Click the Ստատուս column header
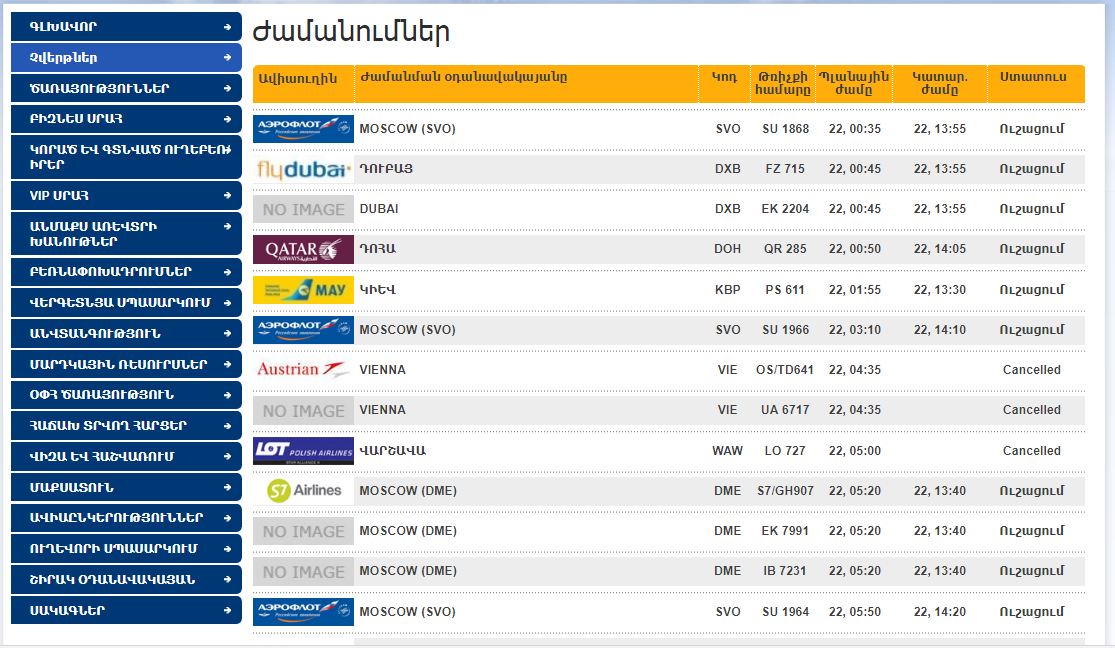Image resolution: width=1115 pixels, height=648 pixels. (1033, 77)
